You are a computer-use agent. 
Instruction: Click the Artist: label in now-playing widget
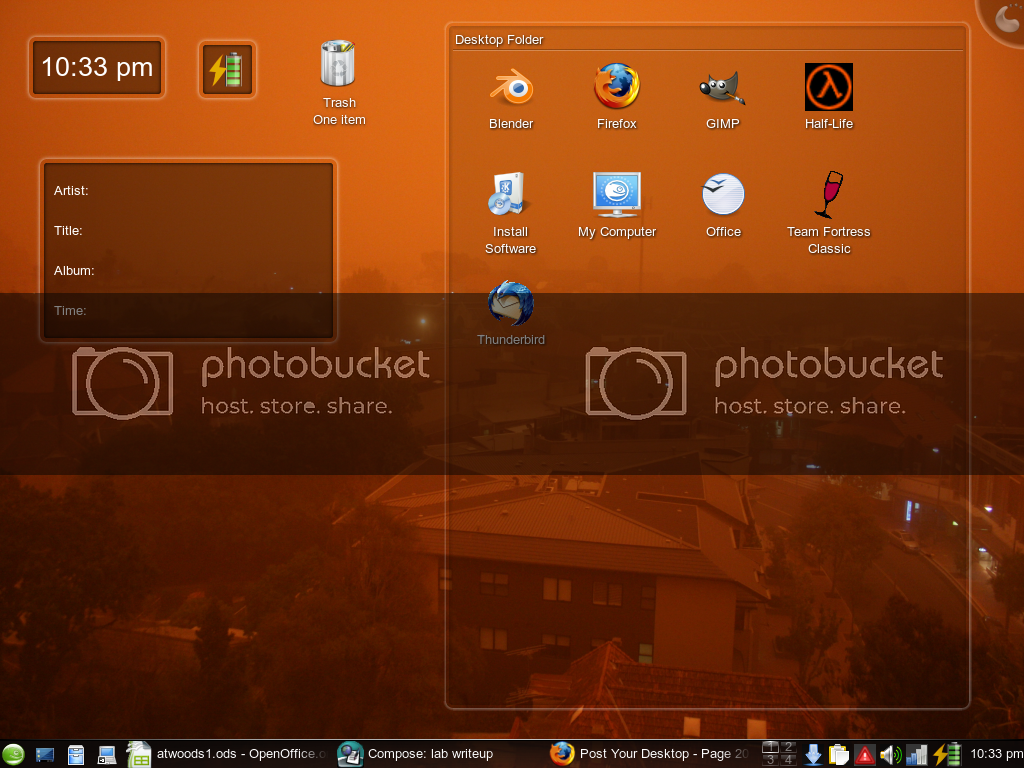71,191
